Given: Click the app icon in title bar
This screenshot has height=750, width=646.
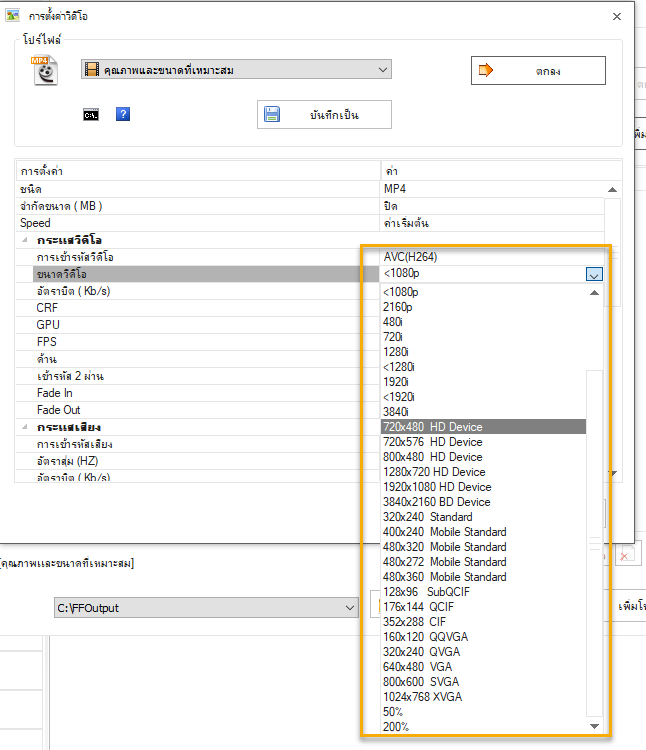Looking at the screenshot, I should pos(15,17).
